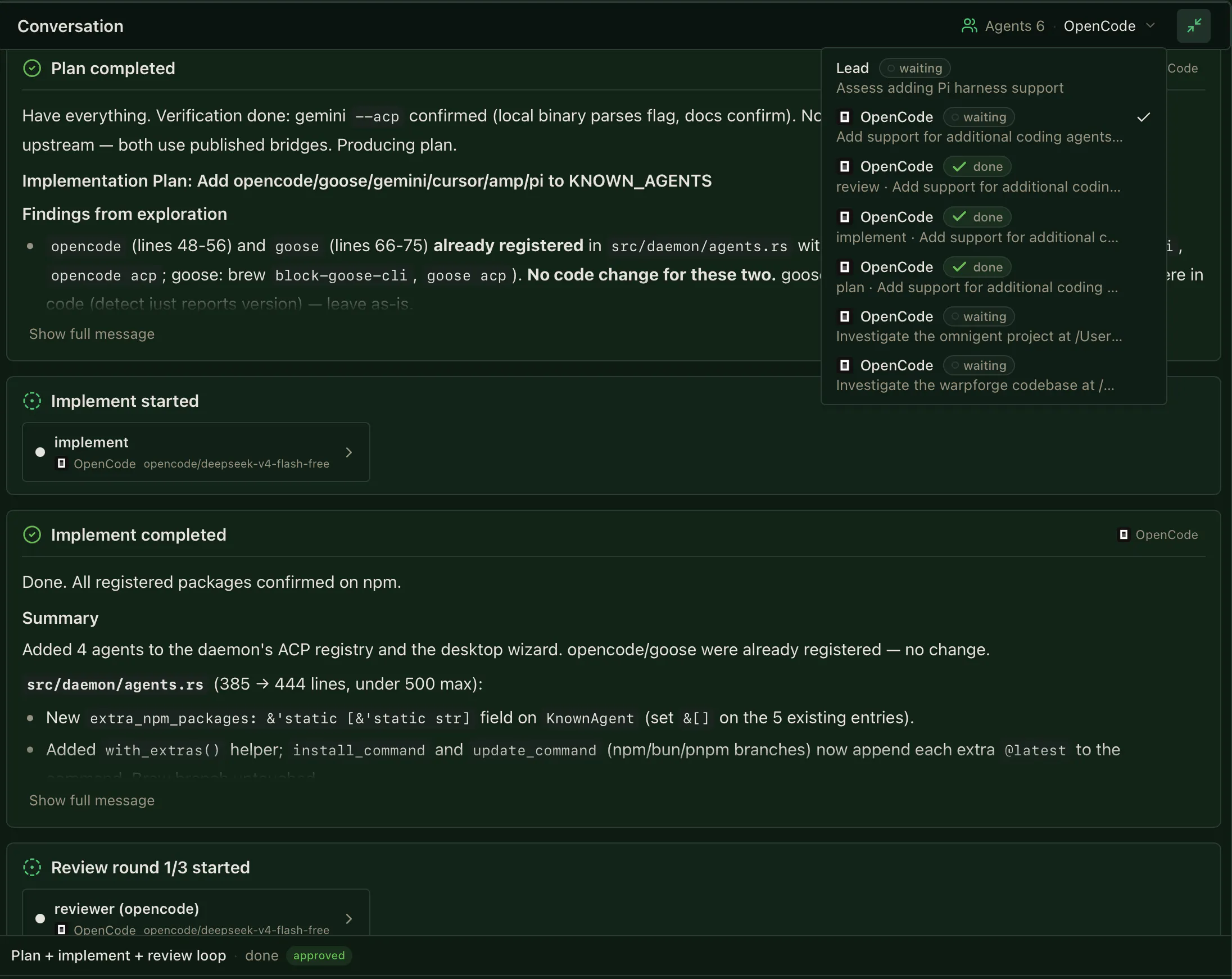Click the approved status badge
Image resolution: width=1232 pixels, height=979 pixels.
[x=319, y=955]
